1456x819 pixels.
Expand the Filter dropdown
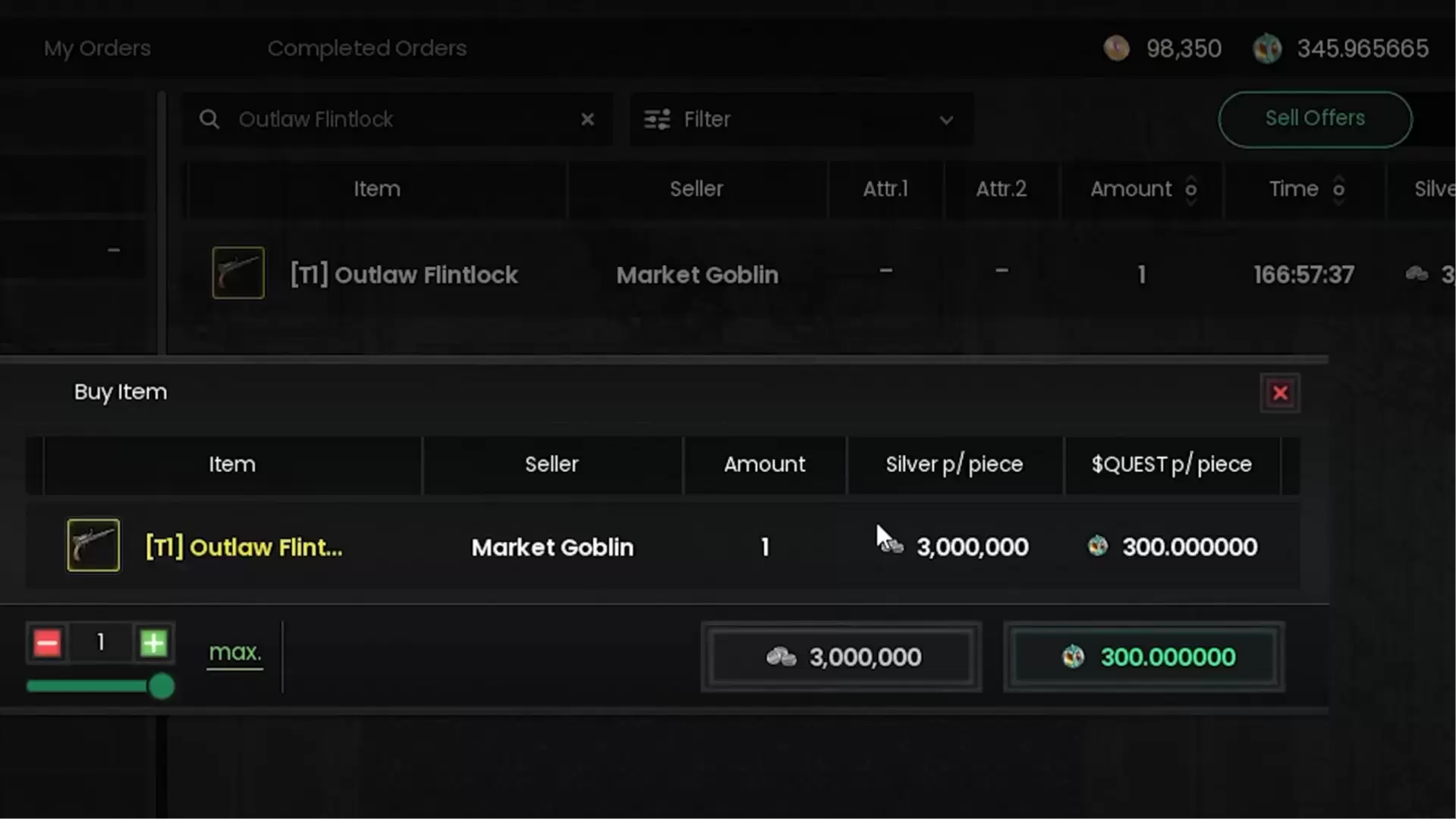945,120
